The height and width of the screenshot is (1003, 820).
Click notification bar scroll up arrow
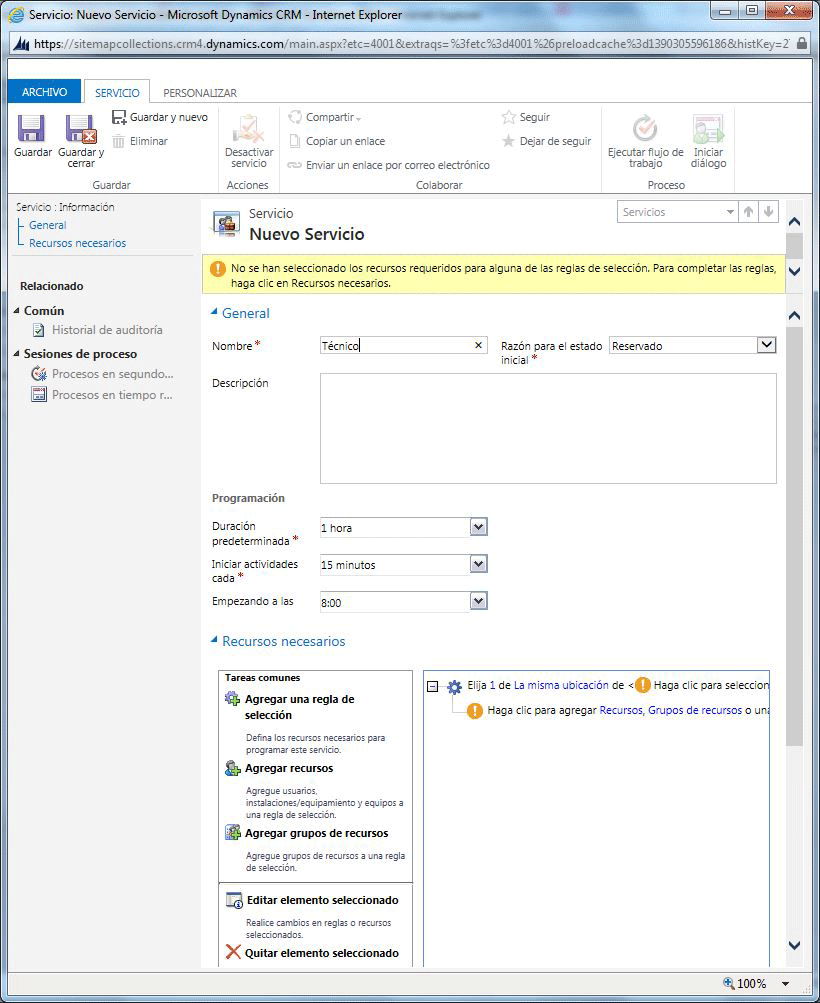794,222
